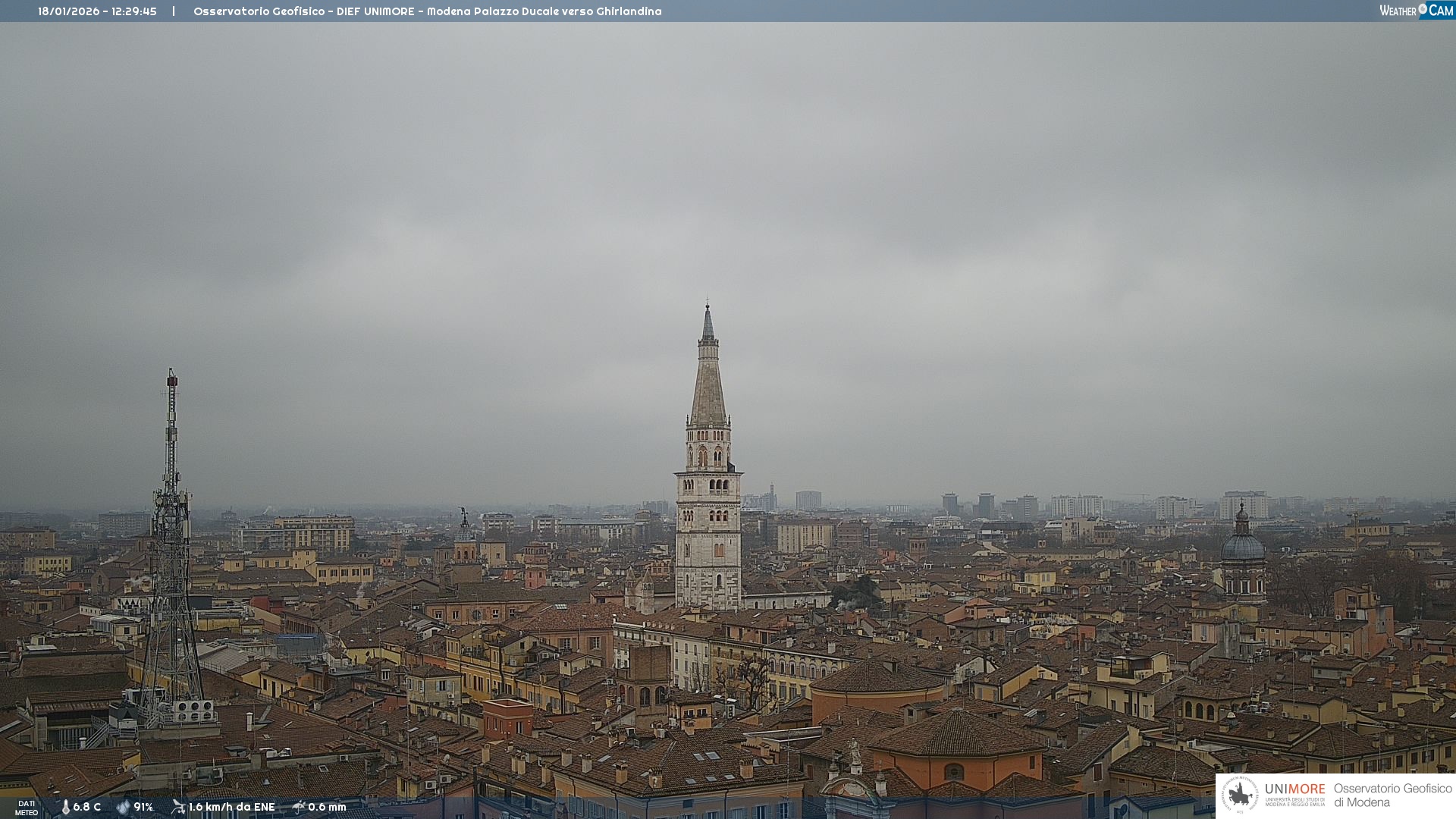1456x819 pixels.
Task: Click the rain umbrella precipitation icon
Action: coord(299,807)
